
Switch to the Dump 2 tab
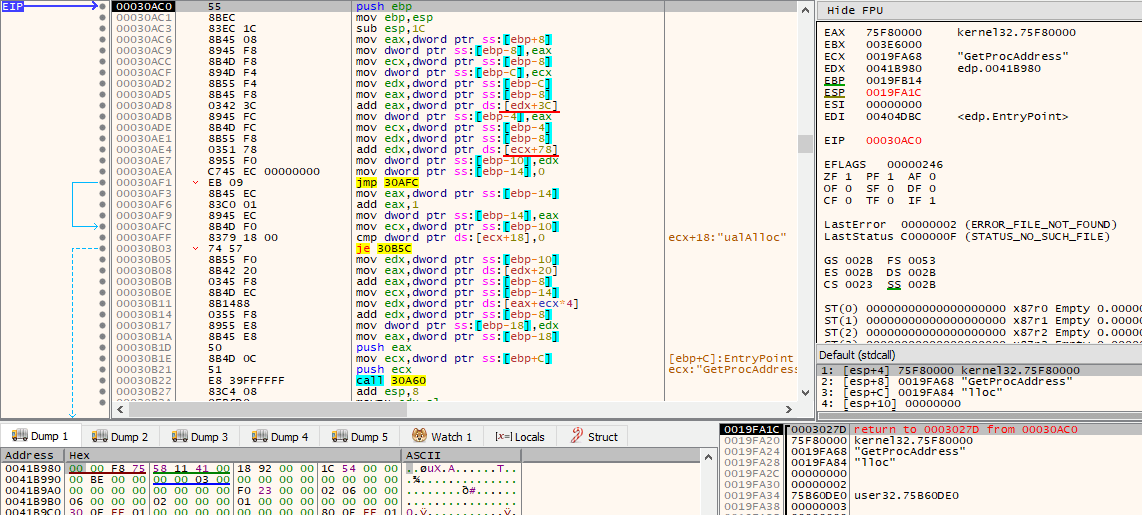coord(120,437)
